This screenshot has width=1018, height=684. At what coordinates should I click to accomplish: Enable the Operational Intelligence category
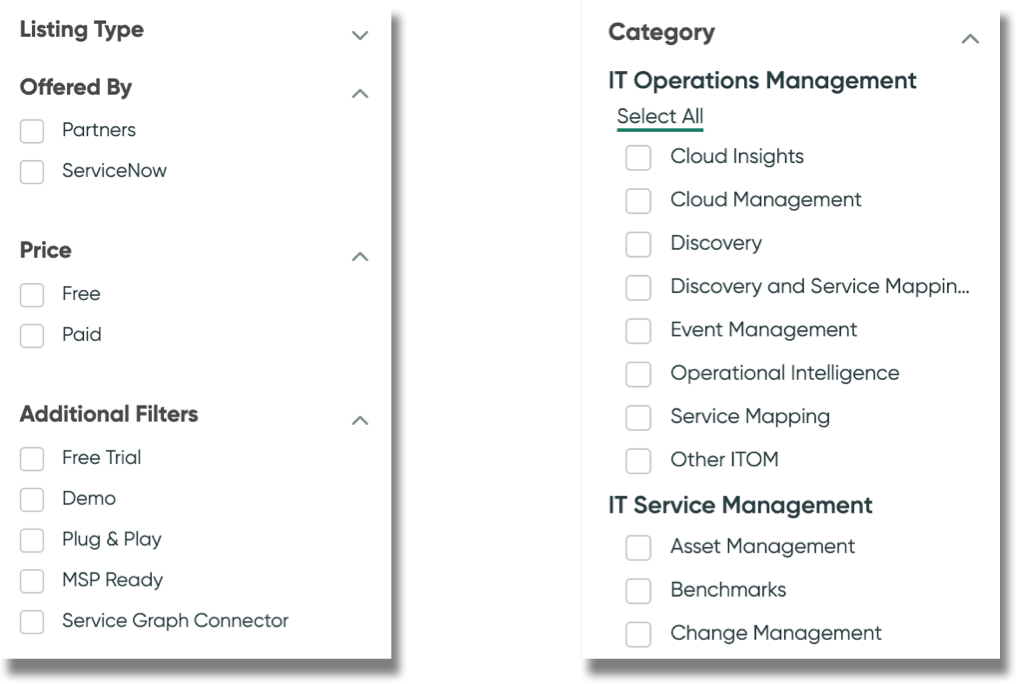click(638, 373)
